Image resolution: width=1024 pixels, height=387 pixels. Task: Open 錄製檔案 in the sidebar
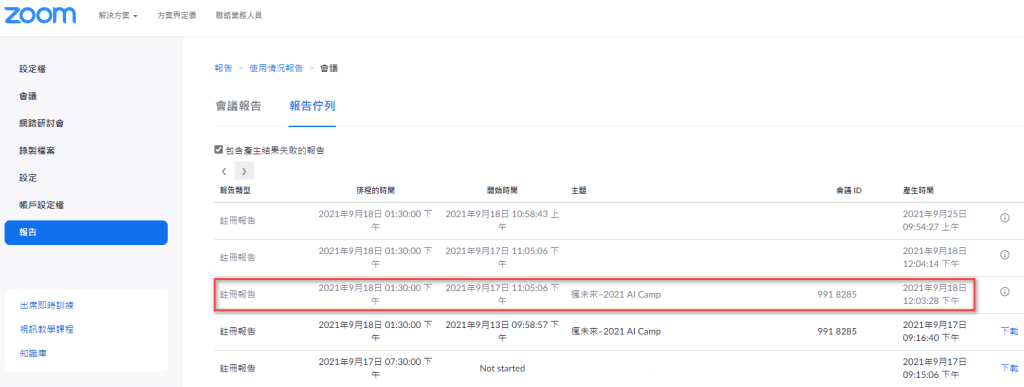(37, 151)
